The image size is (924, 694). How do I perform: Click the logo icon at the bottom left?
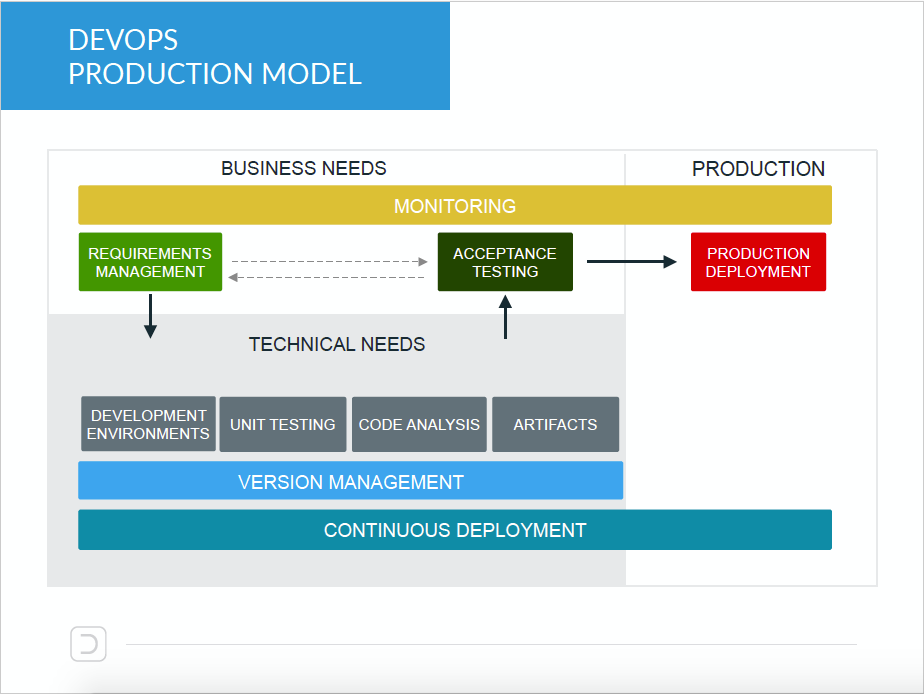[88, 643]
